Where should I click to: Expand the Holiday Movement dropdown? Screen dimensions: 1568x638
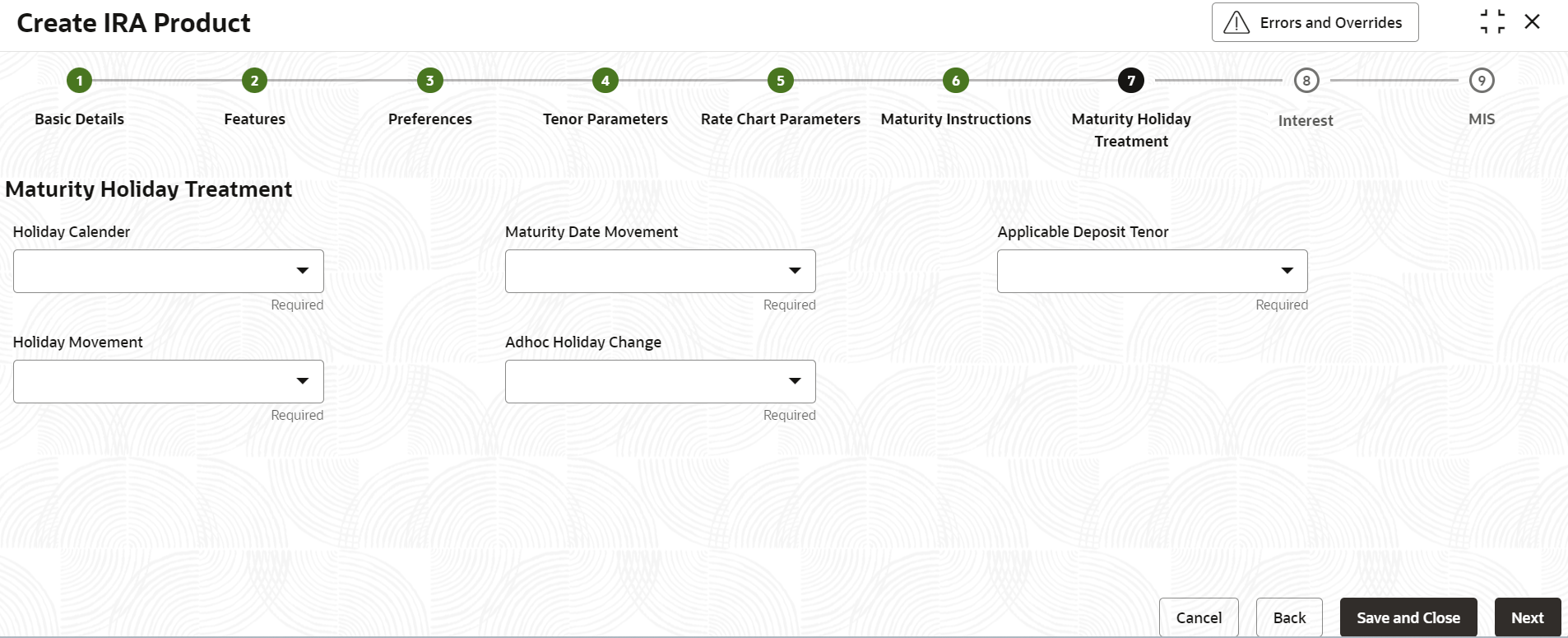point(169,381)
